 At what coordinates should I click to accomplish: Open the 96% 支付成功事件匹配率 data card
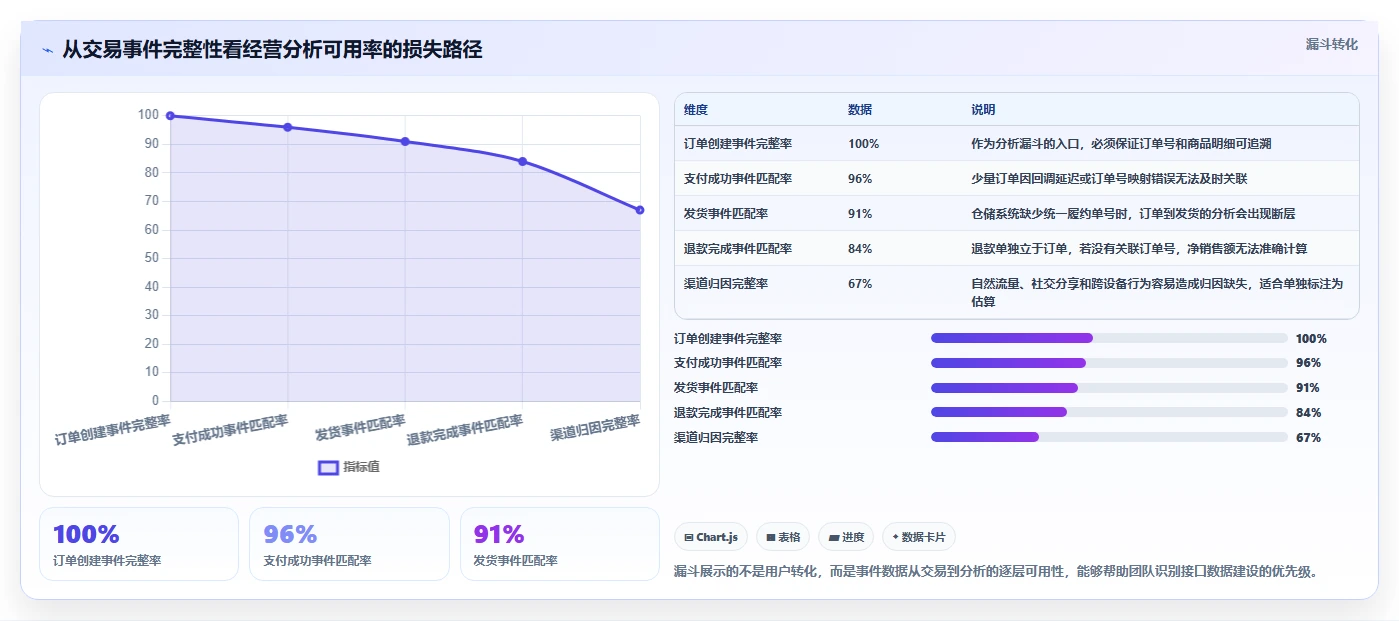(x=349, y=544)
